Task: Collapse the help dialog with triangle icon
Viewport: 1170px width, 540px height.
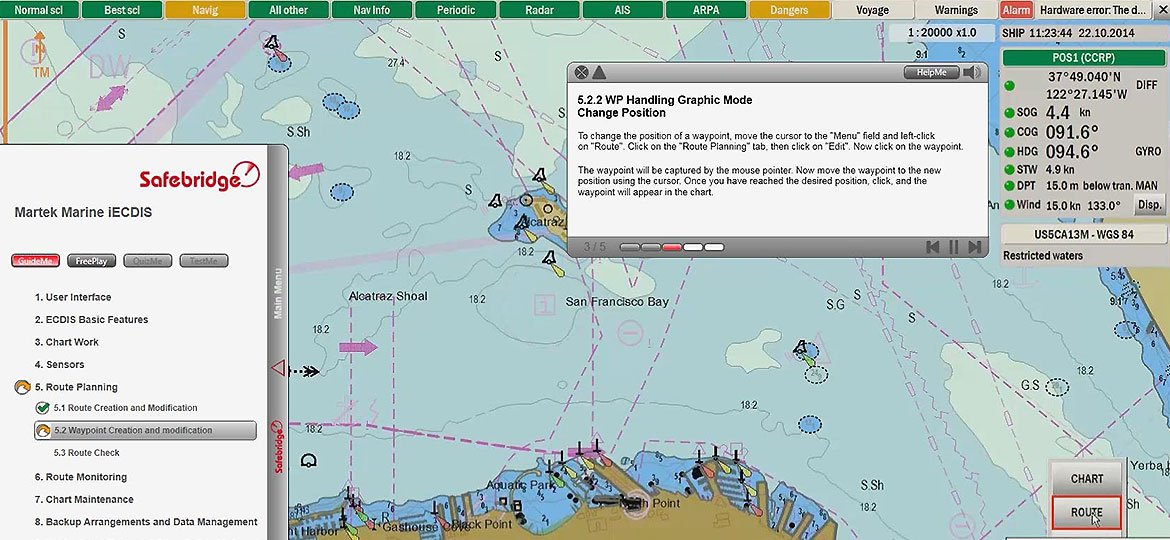Action: 599,72
